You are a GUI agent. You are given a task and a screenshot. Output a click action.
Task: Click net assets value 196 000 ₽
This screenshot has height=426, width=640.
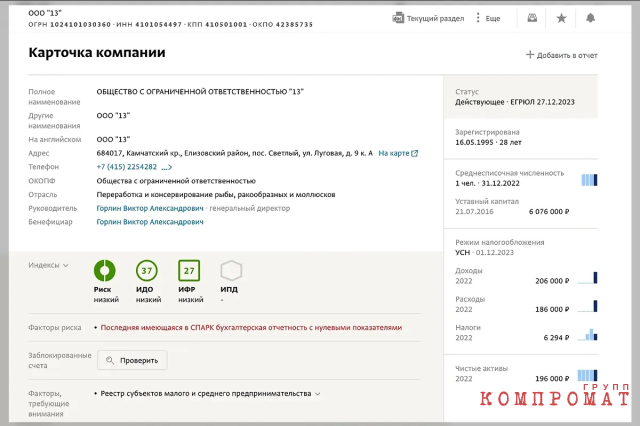click(552, 379)
